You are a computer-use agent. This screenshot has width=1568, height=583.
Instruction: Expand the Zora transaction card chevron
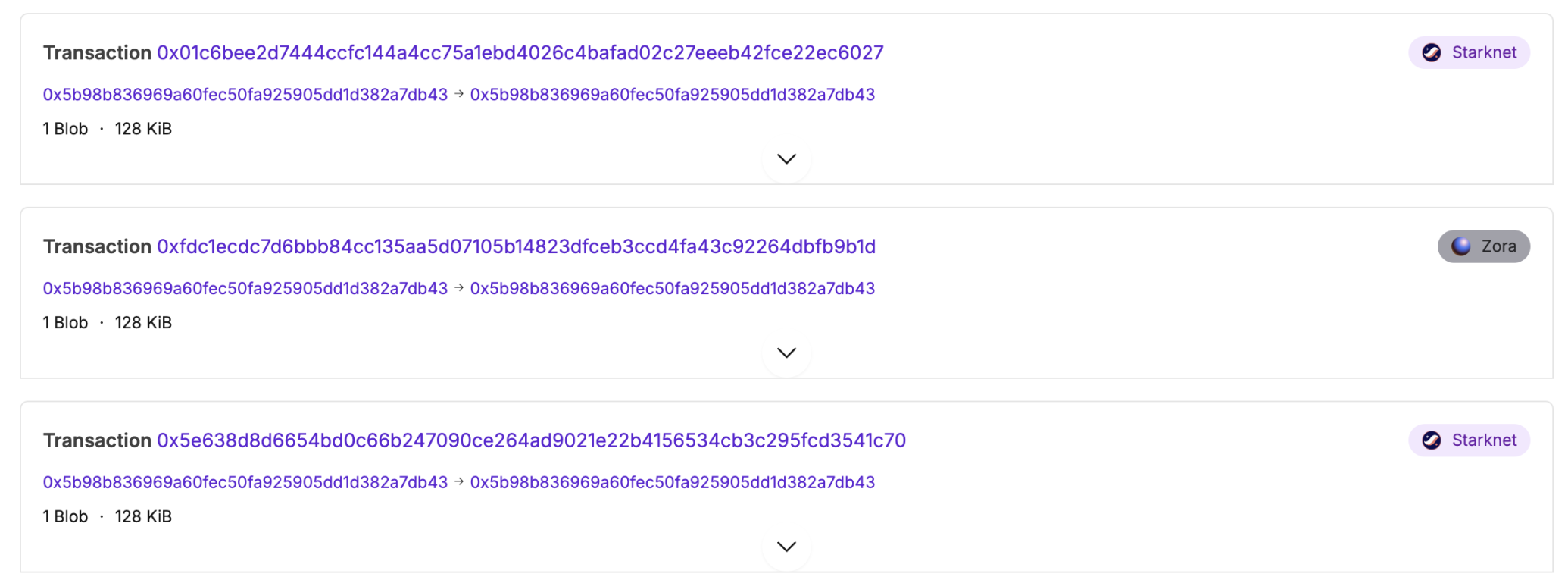pyautogui.click(x=786, y=353)
